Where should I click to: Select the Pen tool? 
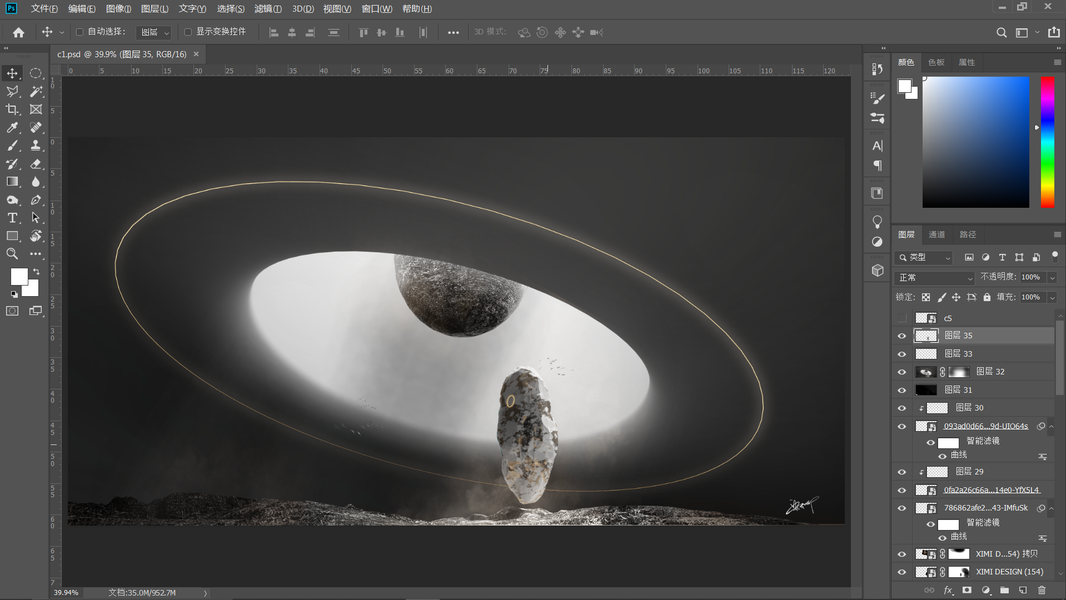coord(36,200)
